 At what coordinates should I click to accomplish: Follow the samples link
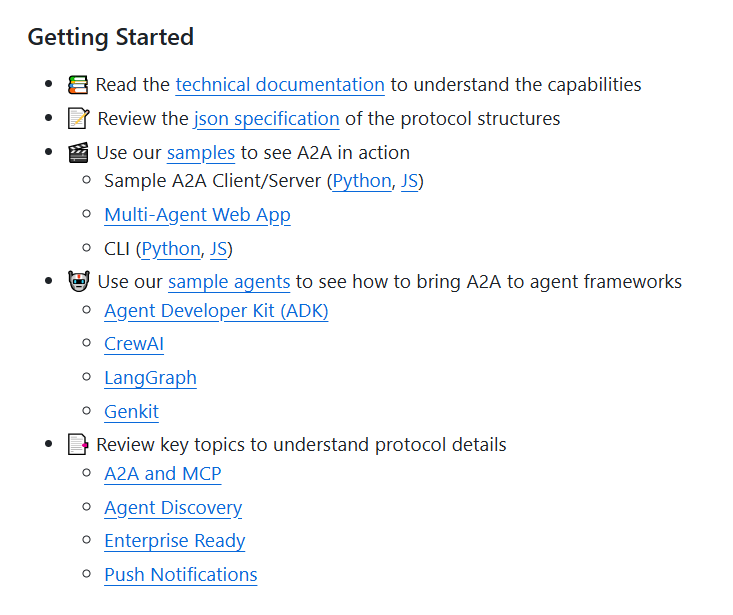[x=201, y=153]
